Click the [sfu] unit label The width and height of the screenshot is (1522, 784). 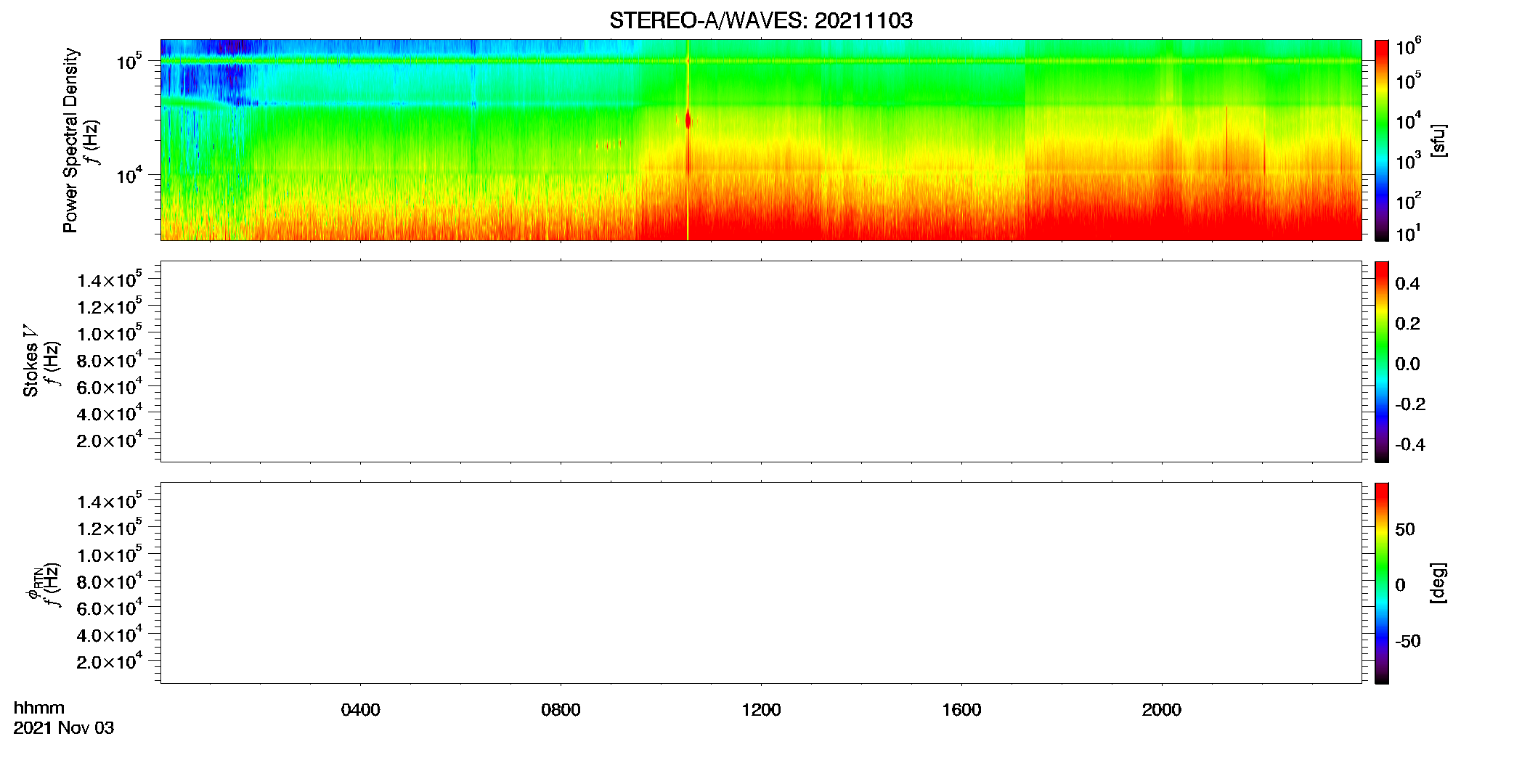tap(1438, 140)
